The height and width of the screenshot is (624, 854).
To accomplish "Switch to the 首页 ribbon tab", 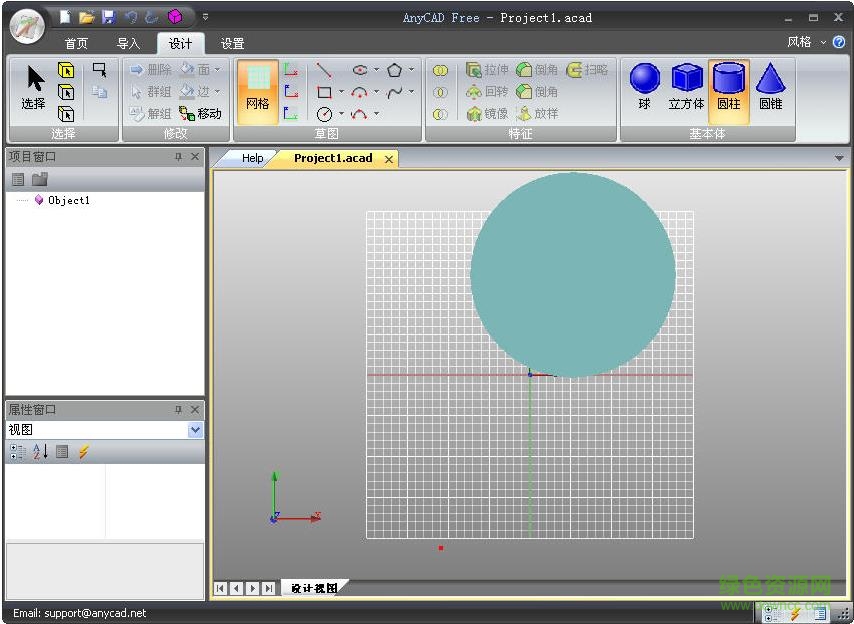I will tap(76, 43).
